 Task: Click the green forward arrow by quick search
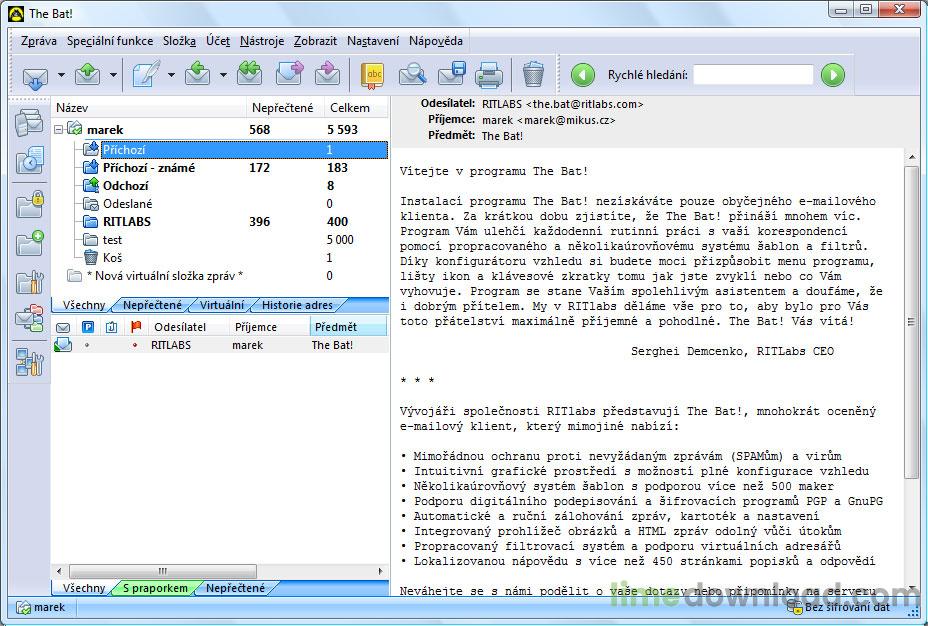(832, 75)
